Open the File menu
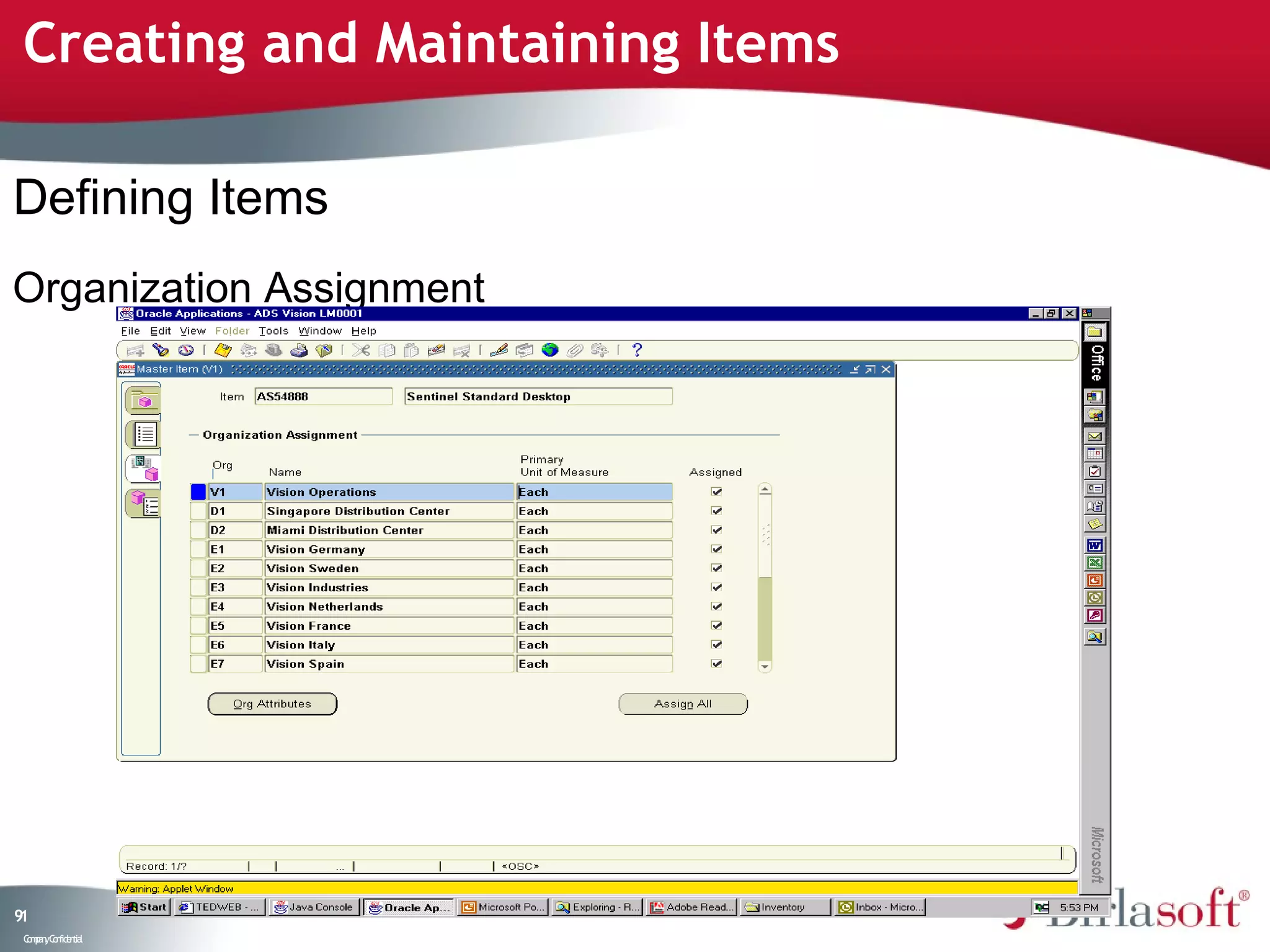Viewport: 1270px width, 952px height. point(130,331)
